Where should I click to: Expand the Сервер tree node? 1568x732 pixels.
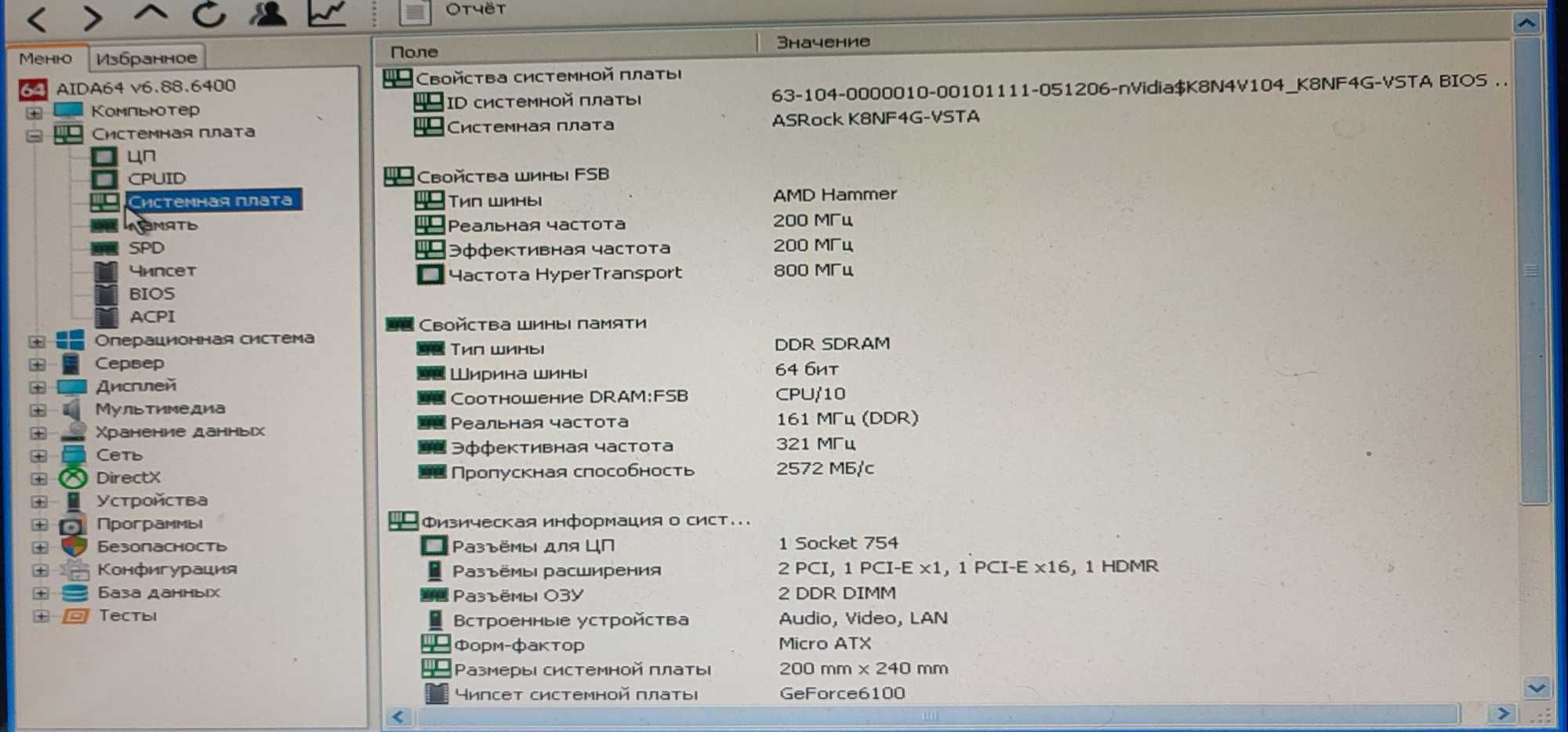(37, 364)
